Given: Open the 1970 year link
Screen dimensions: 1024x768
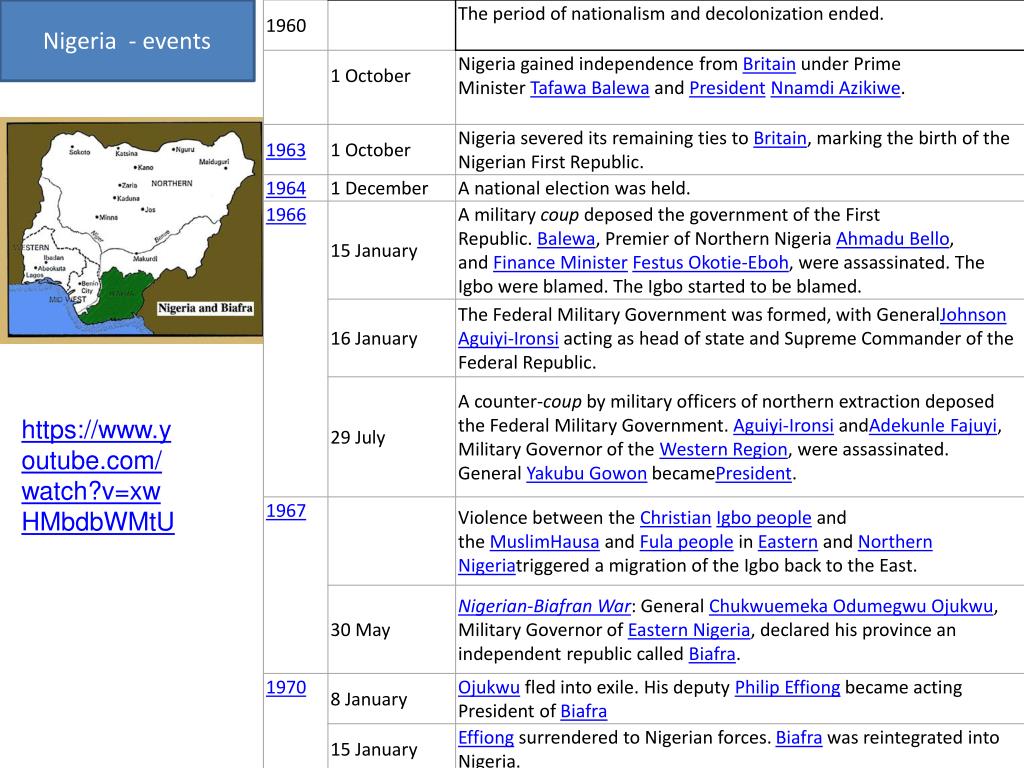Looking at the screenshot, I should [x=285, y=687].
